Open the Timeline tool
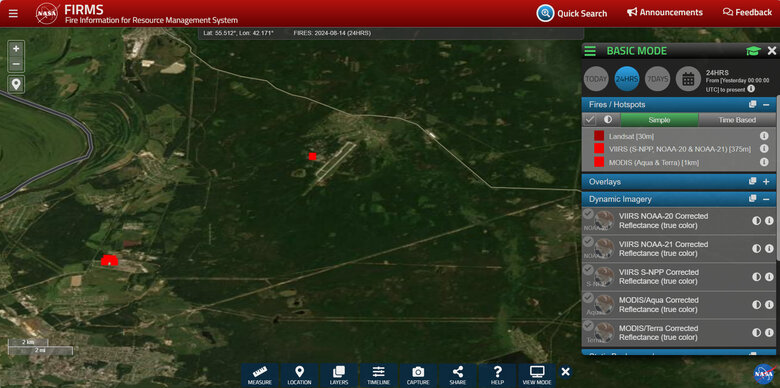 click(379, 376)
